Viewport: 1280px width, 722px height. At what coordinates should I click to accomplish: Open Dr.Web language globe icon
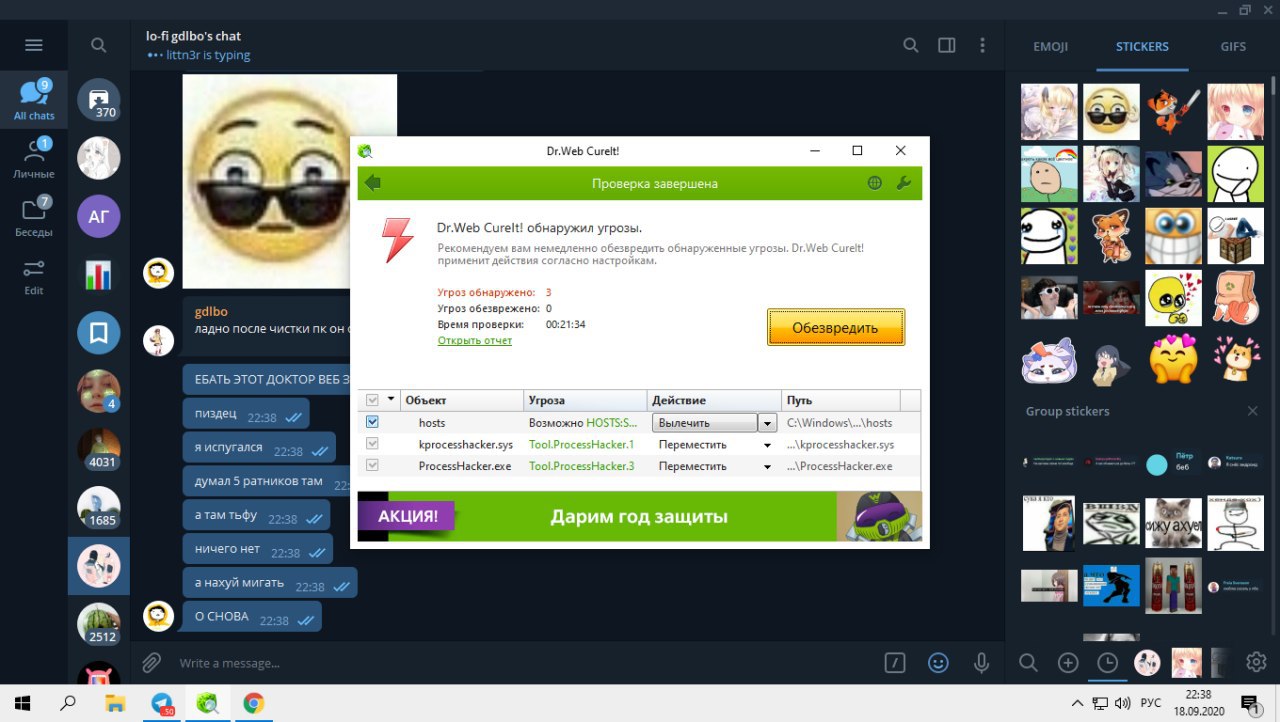[875, 183]
